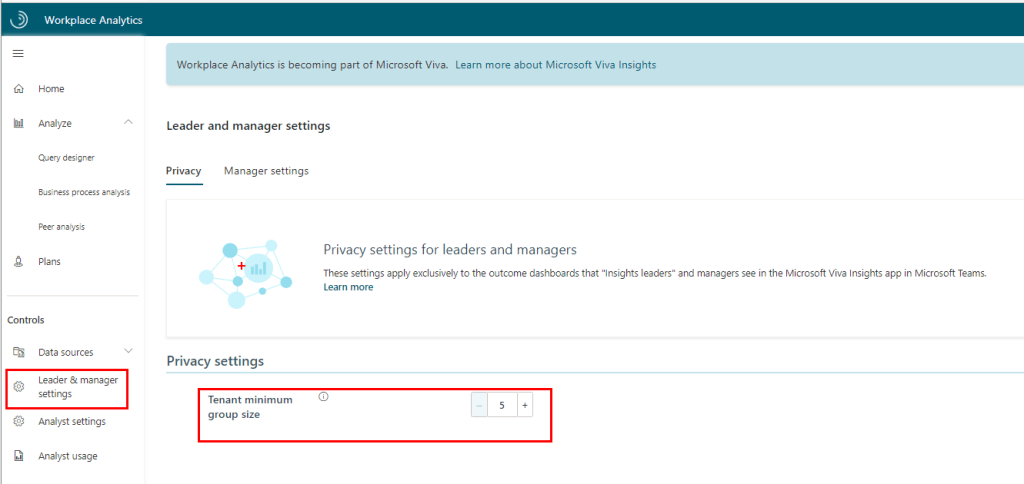1024x484 pixels.
Task: Collapse the Analyze section chevron
Action: pos(127,122)
